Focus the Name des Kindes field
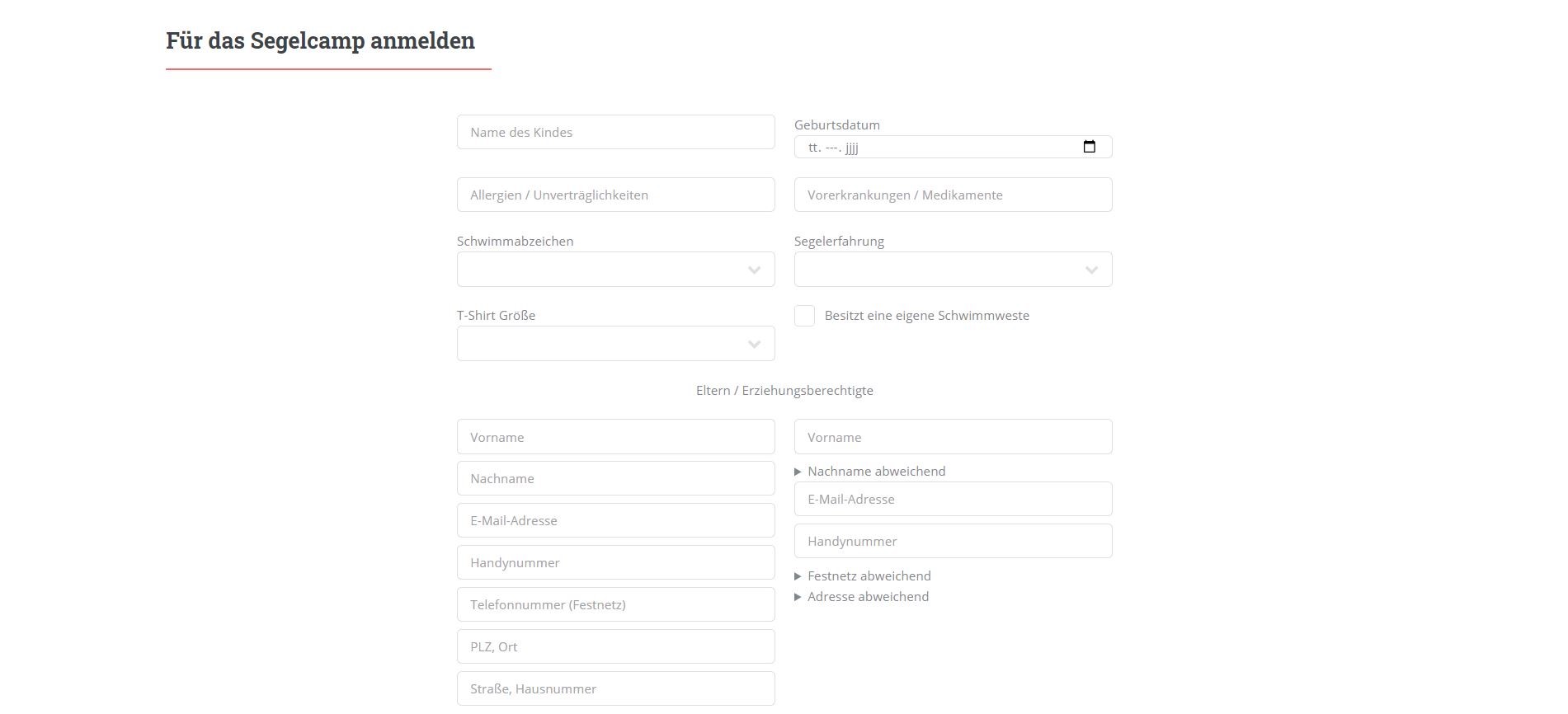Viewport: 1568px width, 714px height. (x=615, y=132)
